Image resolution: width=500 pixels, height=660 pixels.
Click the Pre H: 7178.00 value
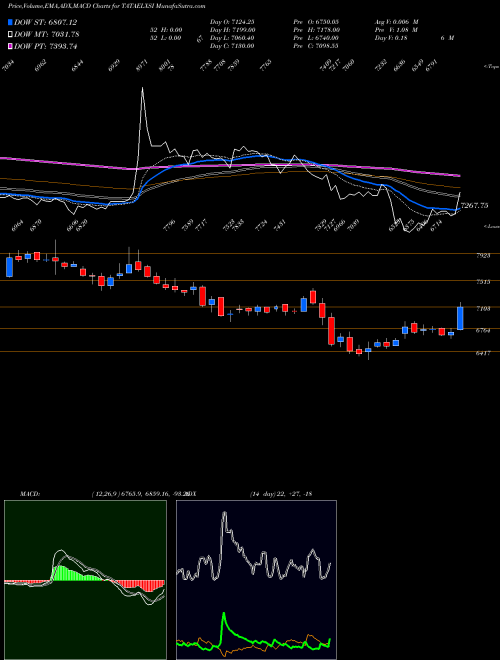pyautogui.click(x=317, y=30)
